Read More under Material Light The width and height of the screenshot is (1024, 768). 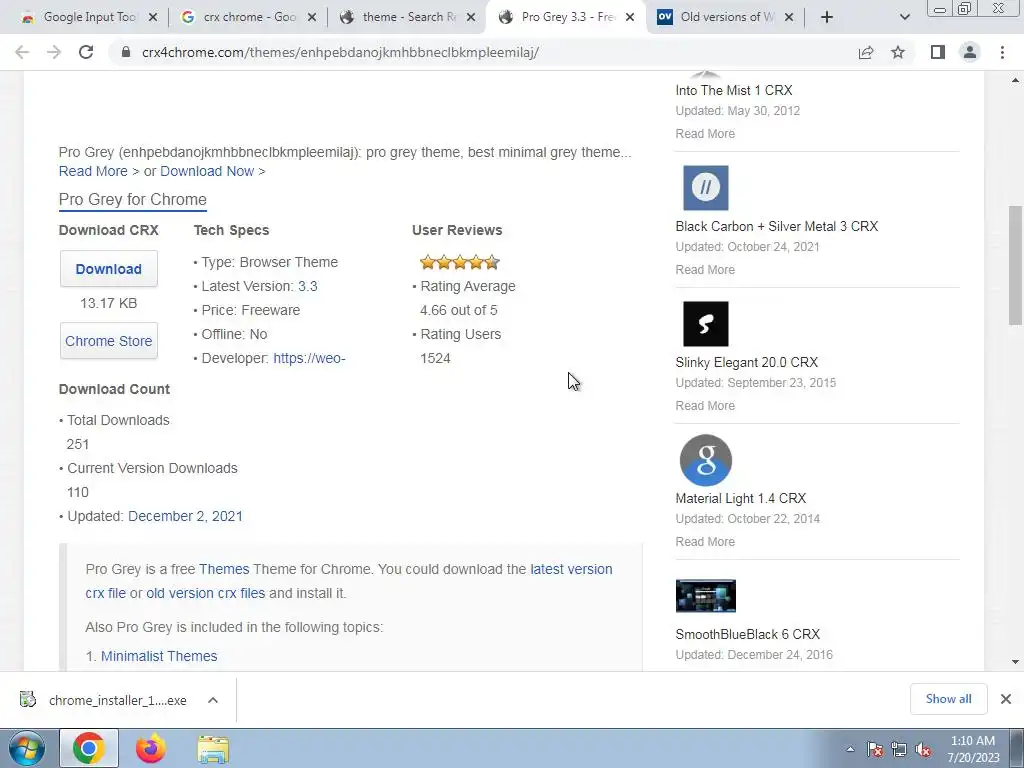coord(705,541)
